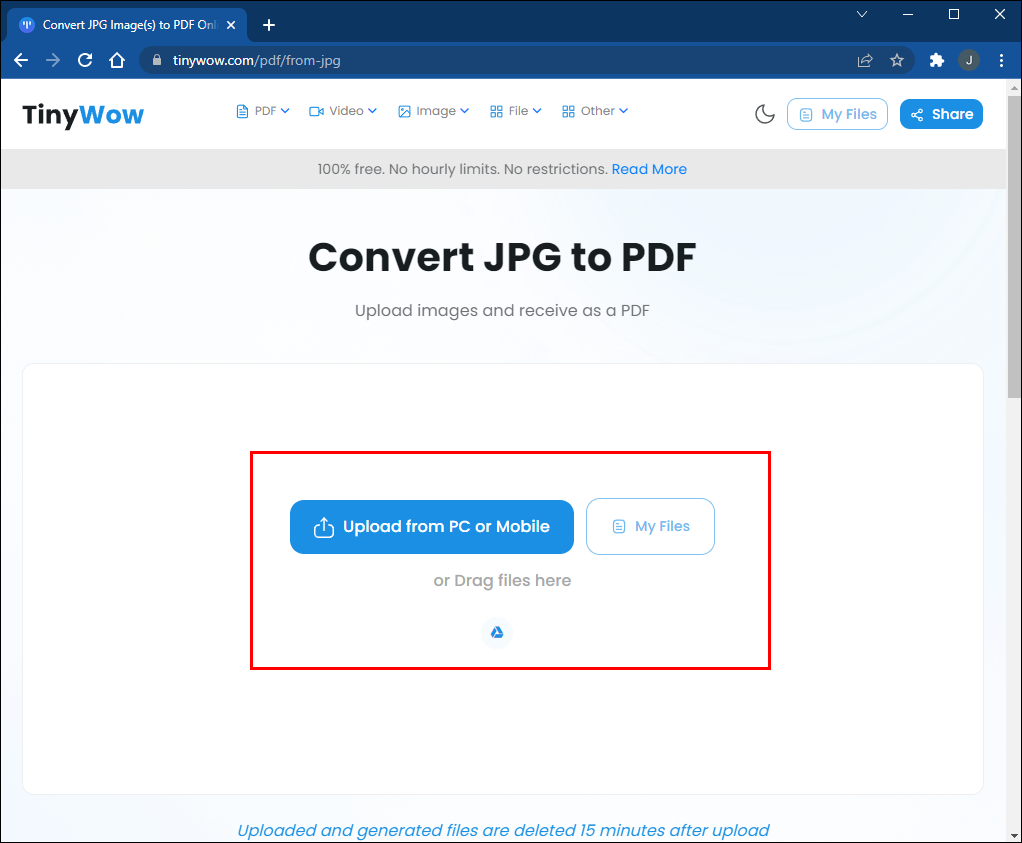The image size is (1022, 843).
Task: Select the Convert JPG Image(s) to PDF tab
Action: [x=127, y=25]
